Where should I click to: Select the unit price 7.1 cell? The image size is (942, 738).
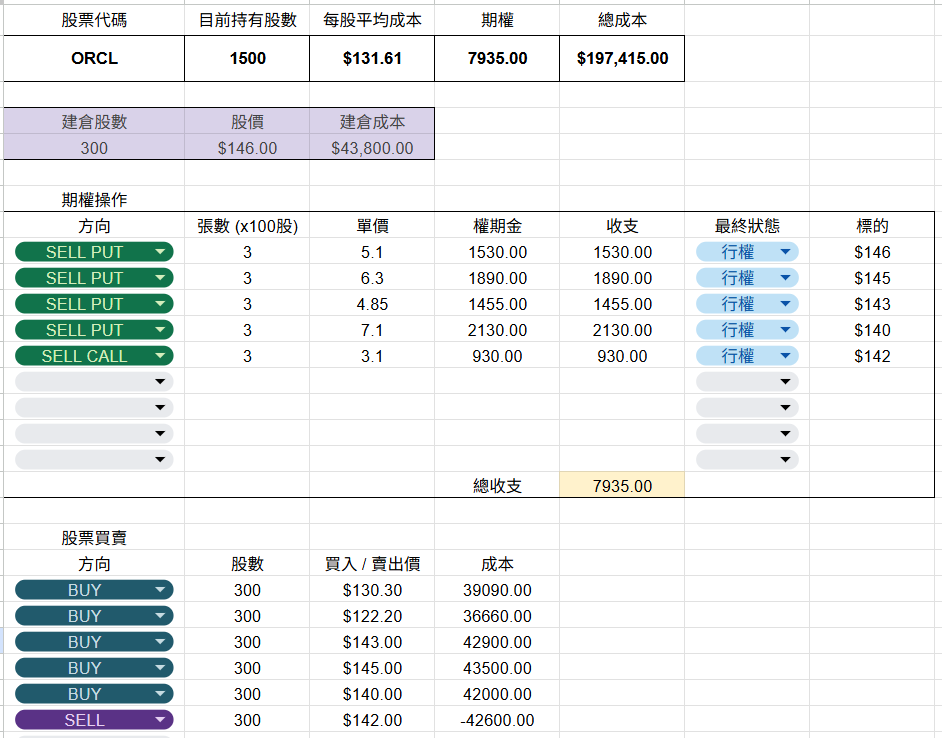(372, 330)
